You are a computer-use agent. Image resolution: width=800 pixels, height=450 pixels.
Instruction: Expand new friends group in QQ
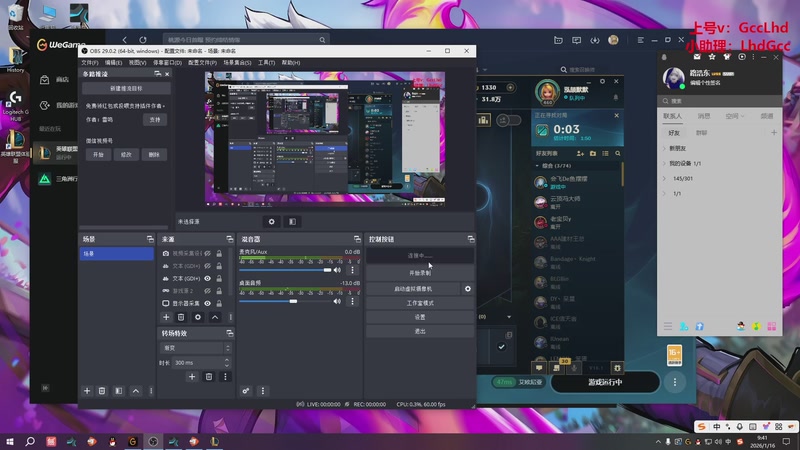(x=664, y=148)
